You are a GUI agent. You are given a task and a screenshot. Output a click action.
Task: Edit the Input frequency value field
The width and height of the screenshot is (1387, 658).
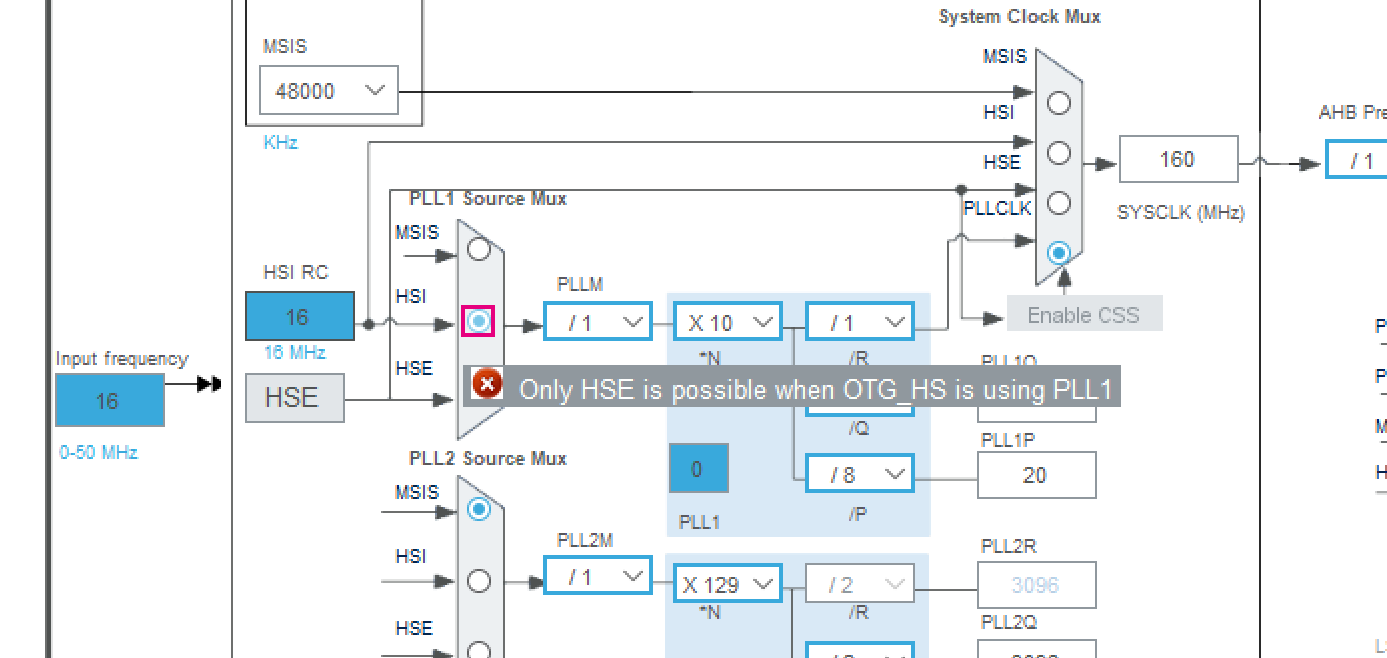109,400
